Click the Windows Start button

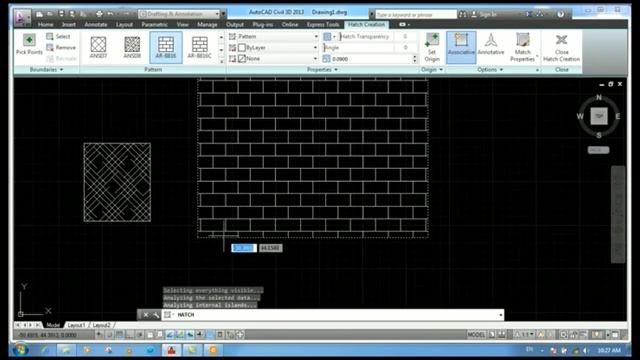[20, 350]
